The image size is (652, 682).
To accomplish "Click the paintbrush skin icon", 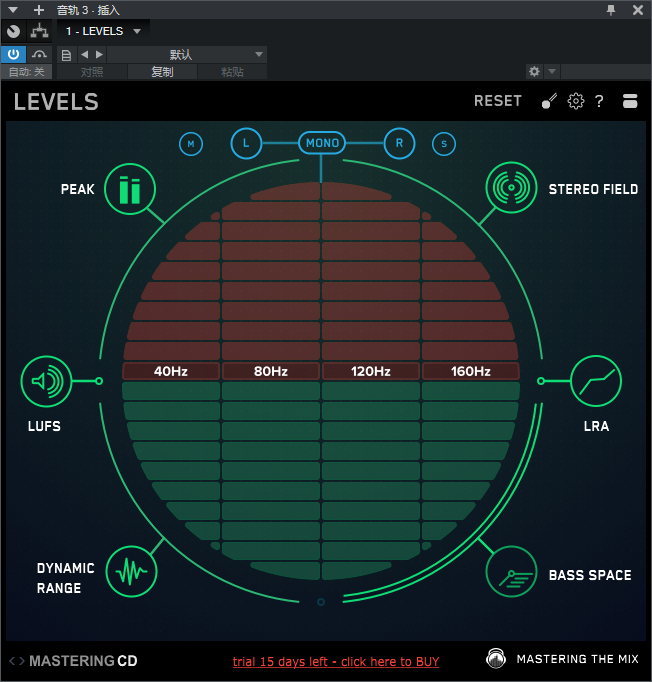I will coord(549,101).
